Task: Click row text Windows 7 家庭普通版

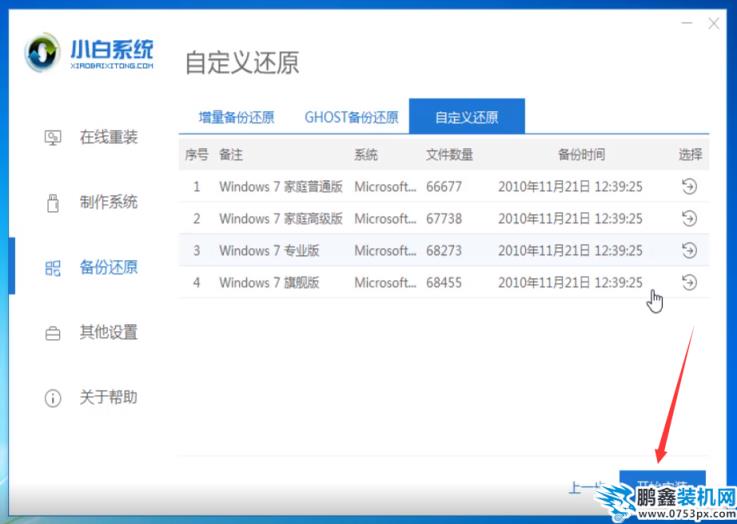Action: pos(281,187)
